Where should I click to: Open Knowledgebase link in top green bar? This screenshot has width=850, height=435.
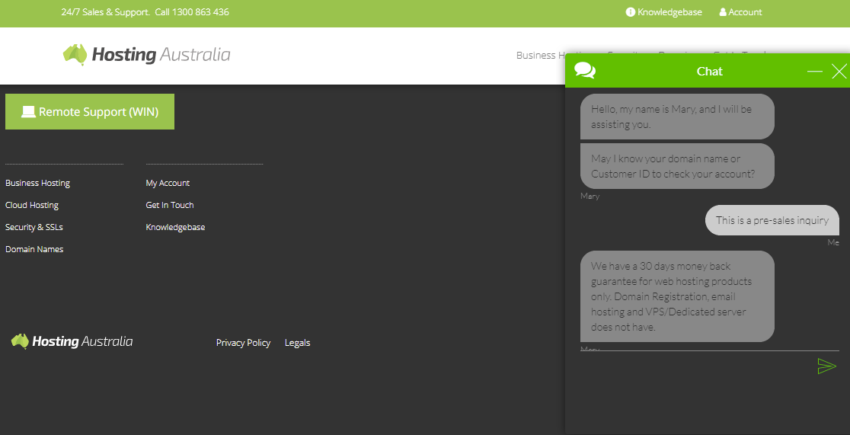669,12
